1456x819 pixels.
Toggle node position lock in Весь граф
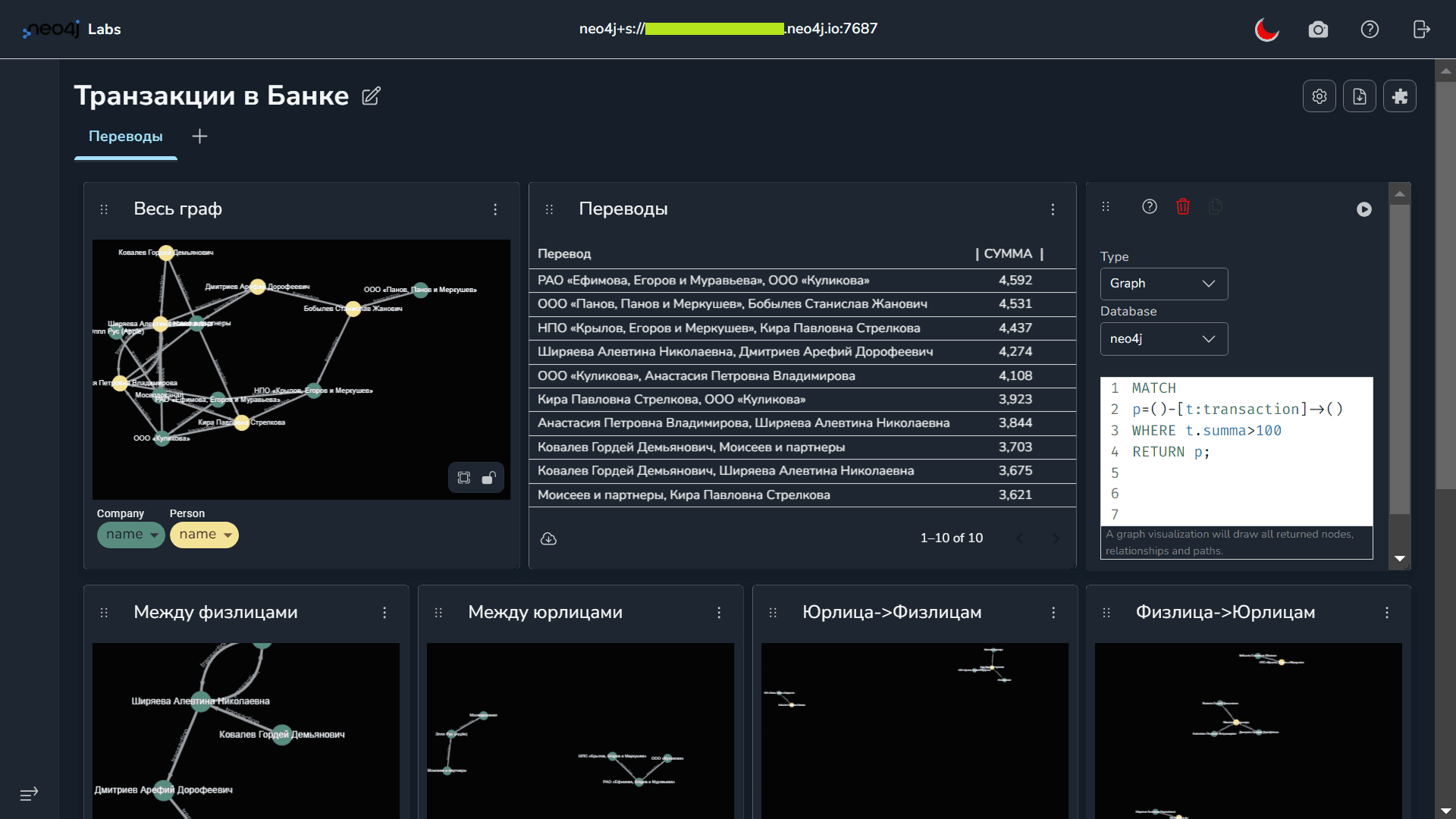(x=489, y=478)
